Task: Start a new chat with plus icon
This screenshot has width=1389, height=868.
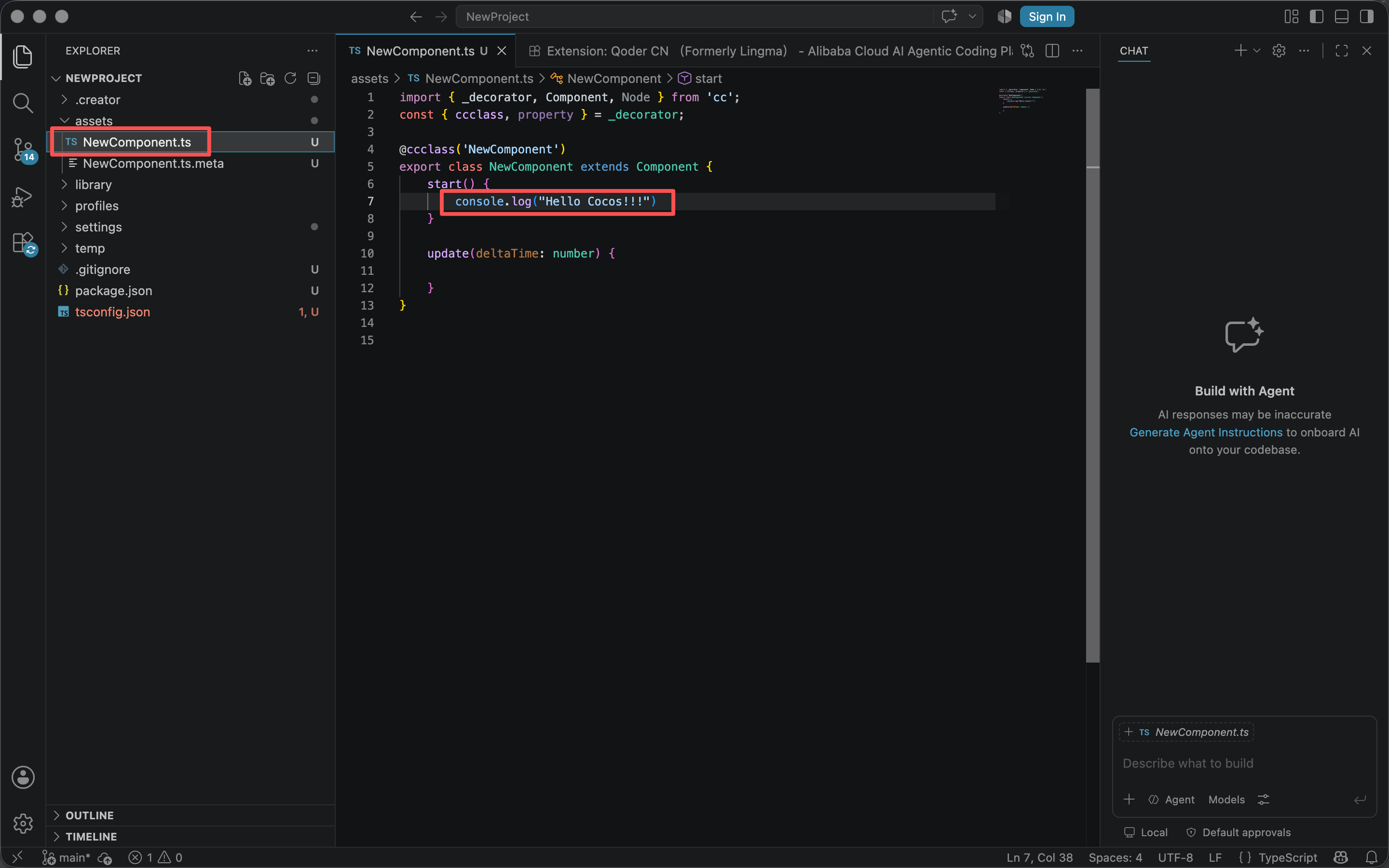Action: point(1240,51)
